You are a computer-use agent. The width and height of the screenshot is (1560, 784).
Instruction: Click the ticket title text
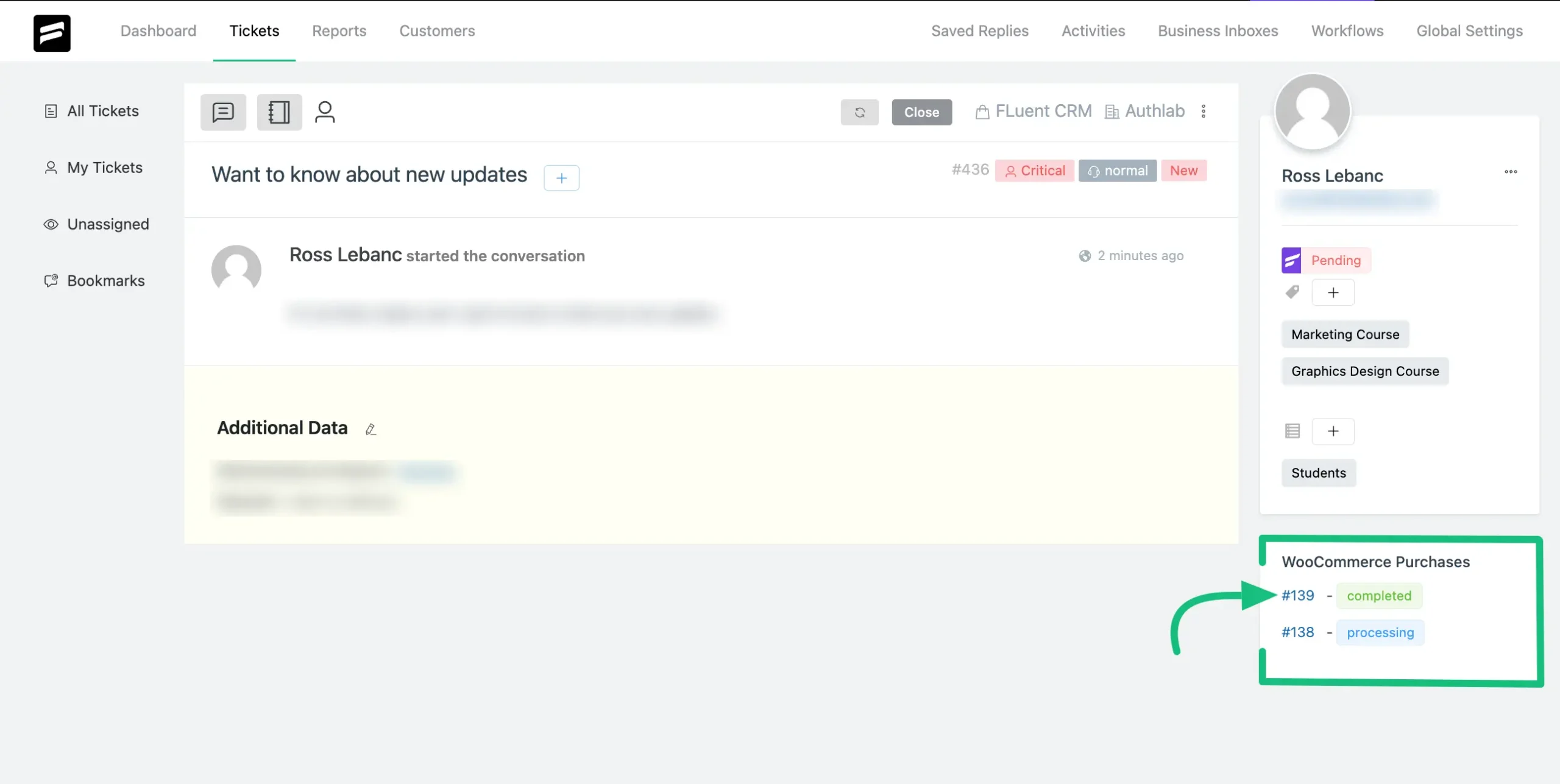[369, 175]
